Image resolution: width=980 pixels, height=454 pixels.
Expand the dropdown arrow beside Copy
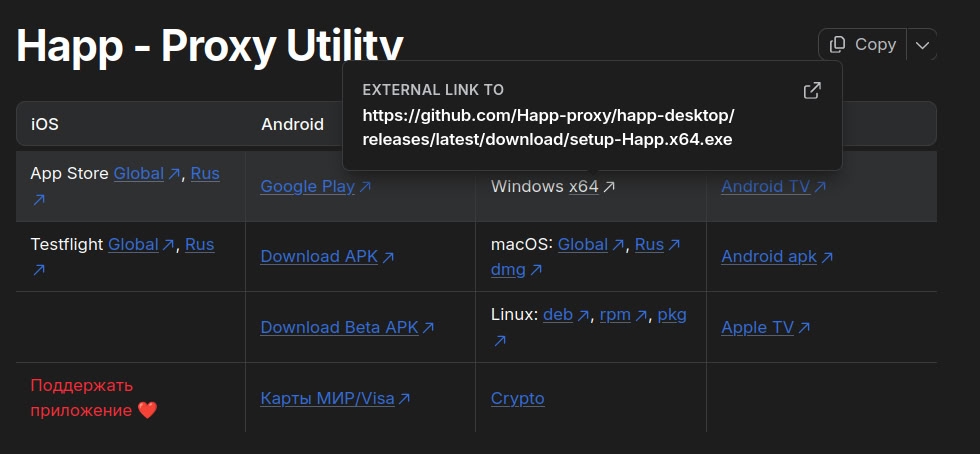[922, 45]
